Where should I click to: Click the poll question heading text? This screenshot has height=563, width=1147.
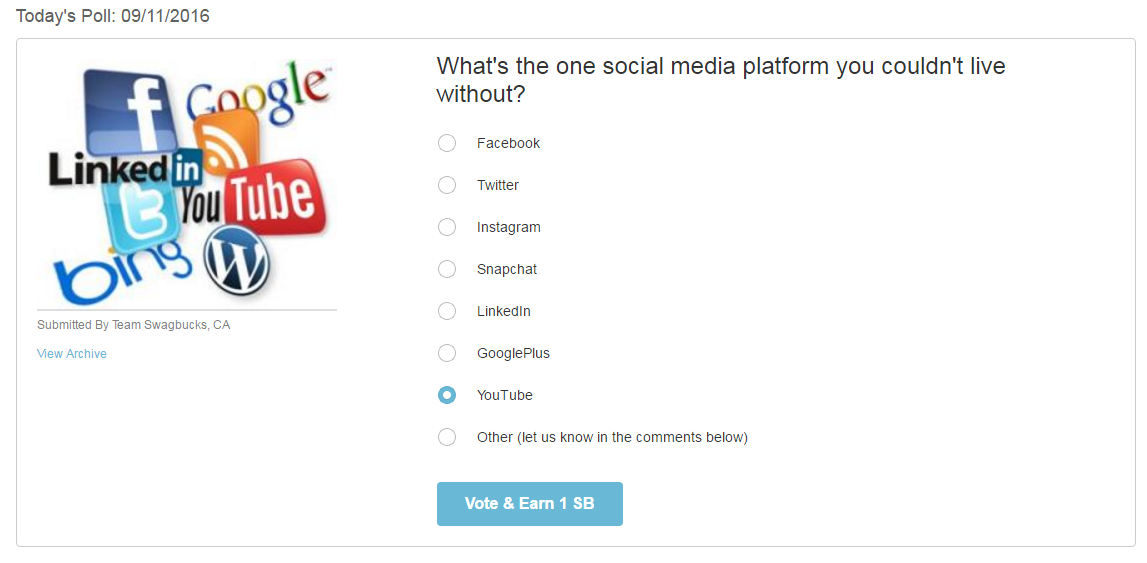pyautogui.click(x=720, y=80)
